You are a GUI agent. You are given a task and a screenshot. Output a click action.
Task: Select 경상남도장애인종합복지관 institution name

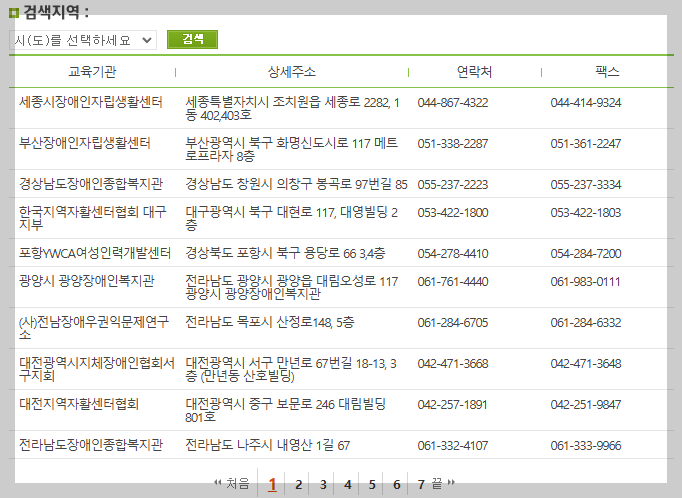(x=90, y=184)
